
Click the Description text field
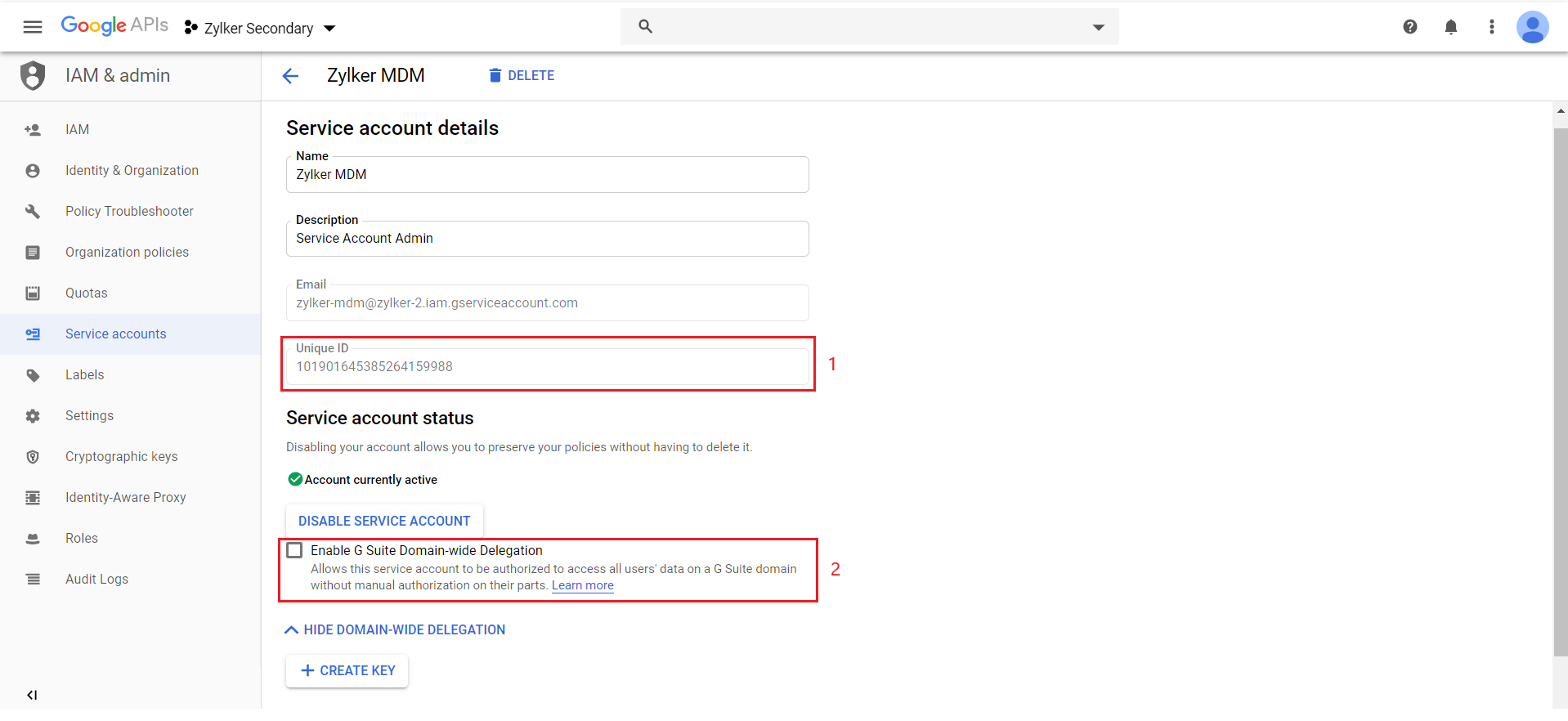(x=547, y=239)
